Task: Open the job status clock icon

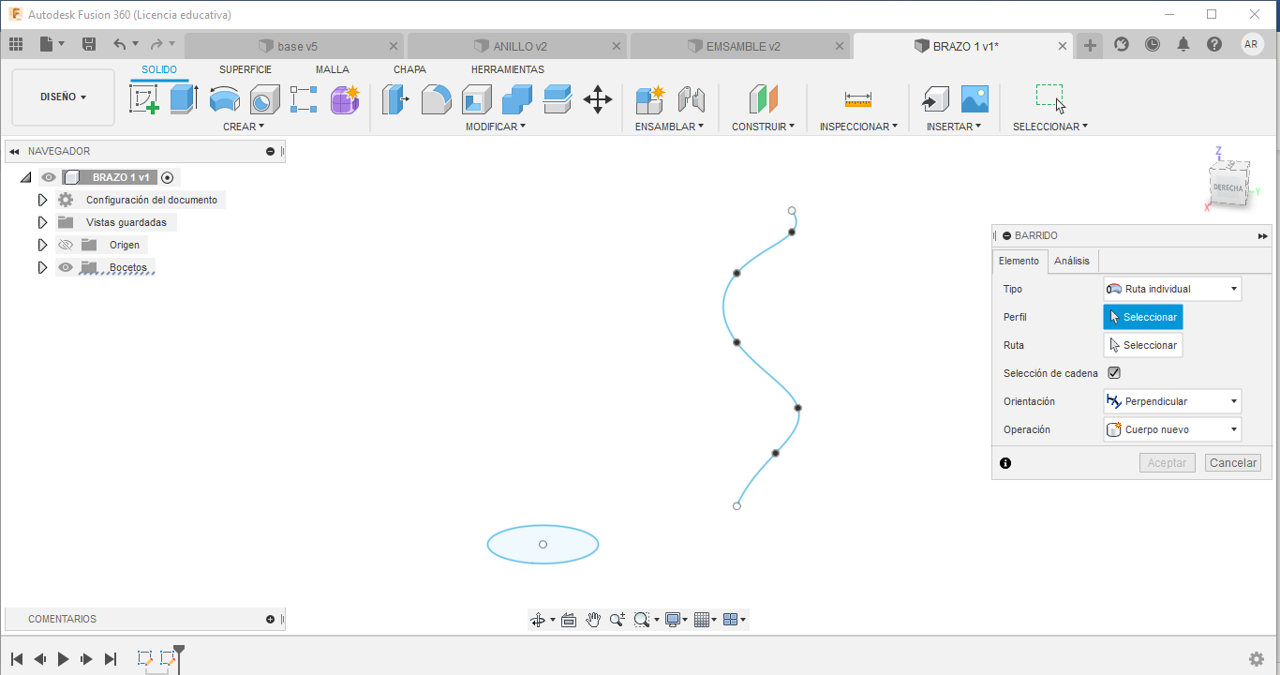Action: coord(1153,44)
